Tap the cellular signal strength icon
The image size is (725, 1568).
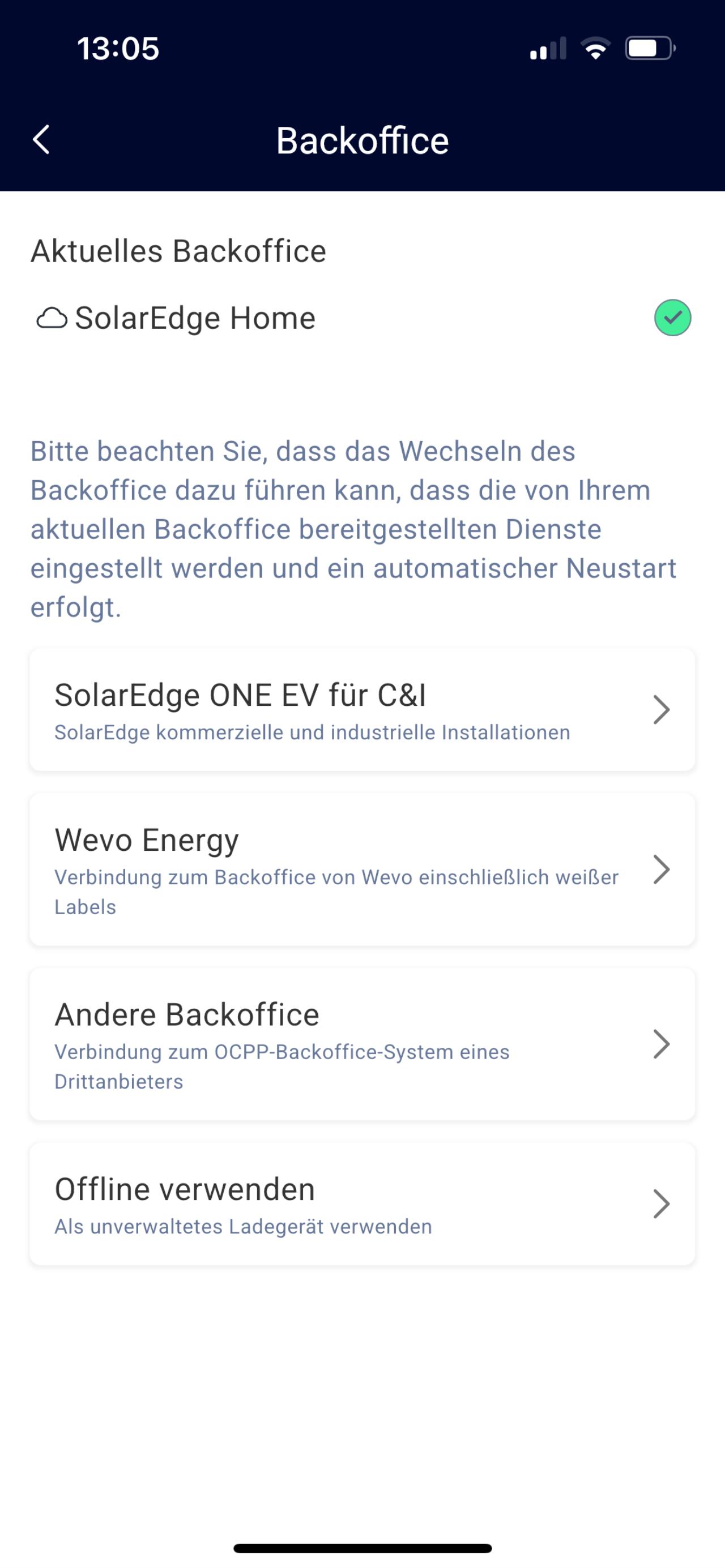(x=548, y=49)
